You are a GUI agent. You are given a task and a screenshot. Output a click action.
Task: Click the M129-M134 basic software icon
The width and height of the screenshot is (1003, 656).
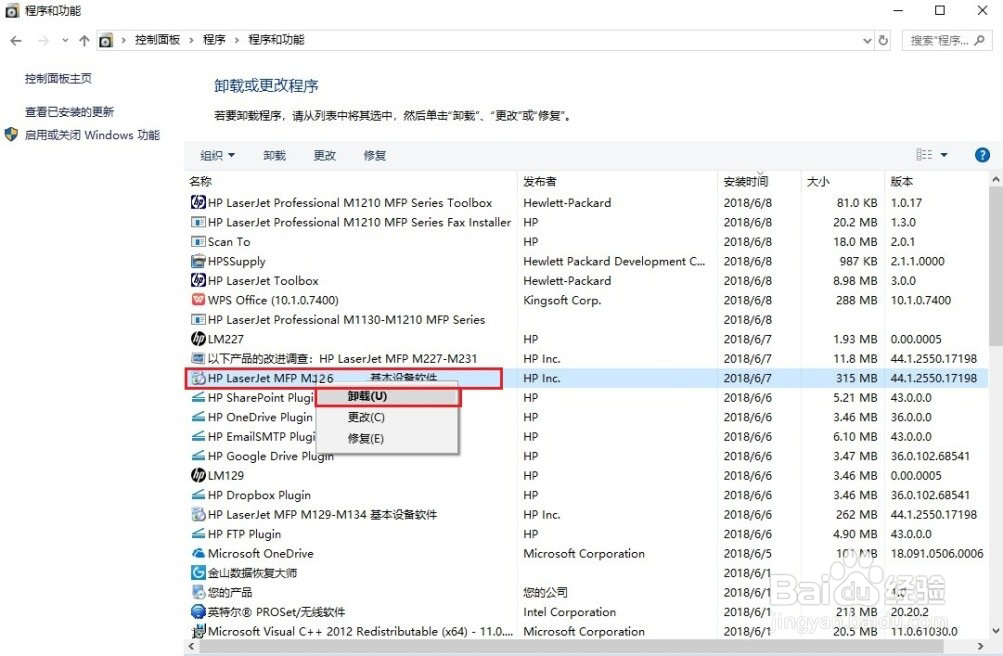[198, 514]
